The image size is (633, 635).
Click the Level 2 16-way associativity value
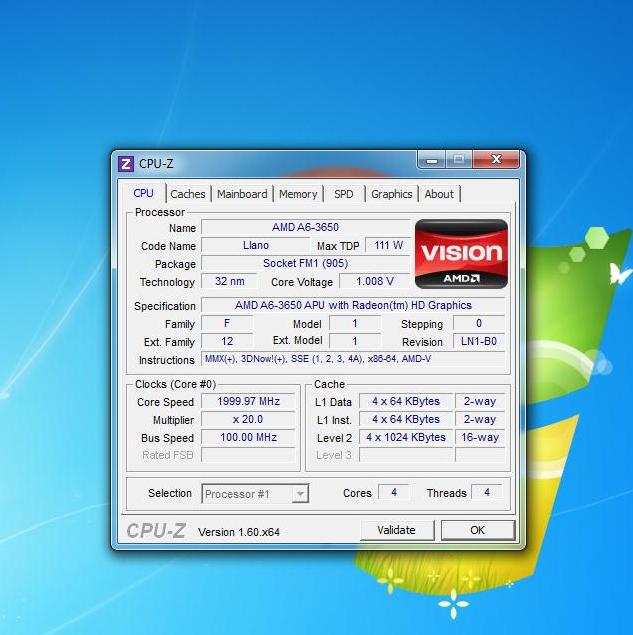tap(480, 437)
